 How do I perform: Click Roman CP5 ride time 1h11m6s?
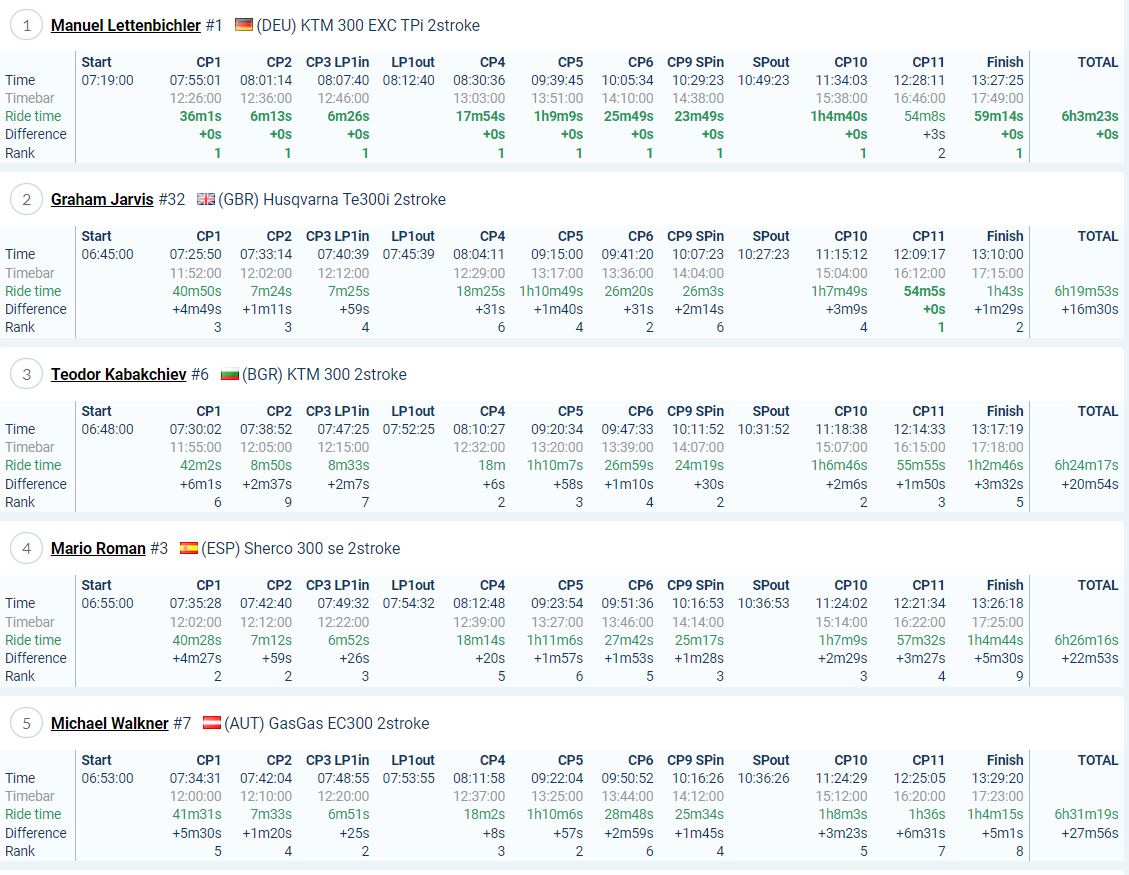554,640
